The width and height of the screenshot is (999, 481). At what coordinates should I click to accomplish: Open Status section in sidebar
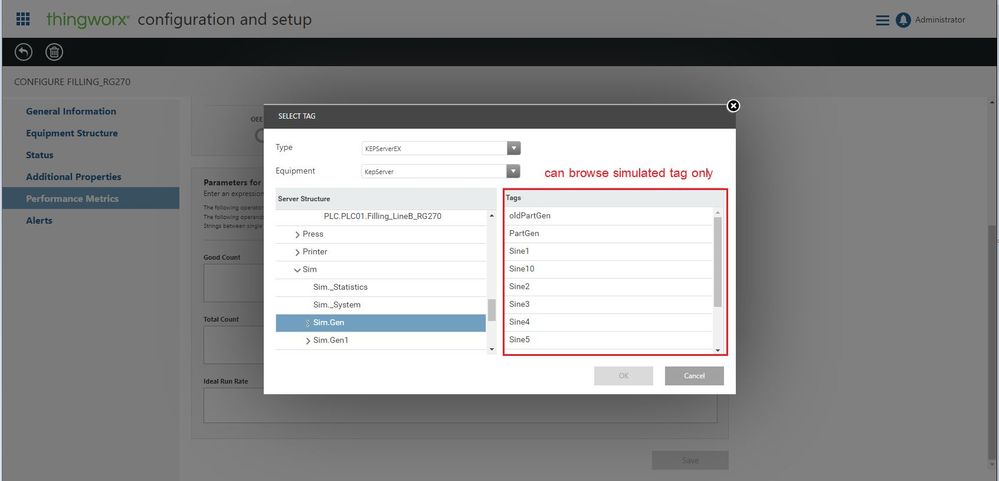(x=40, y=155)
